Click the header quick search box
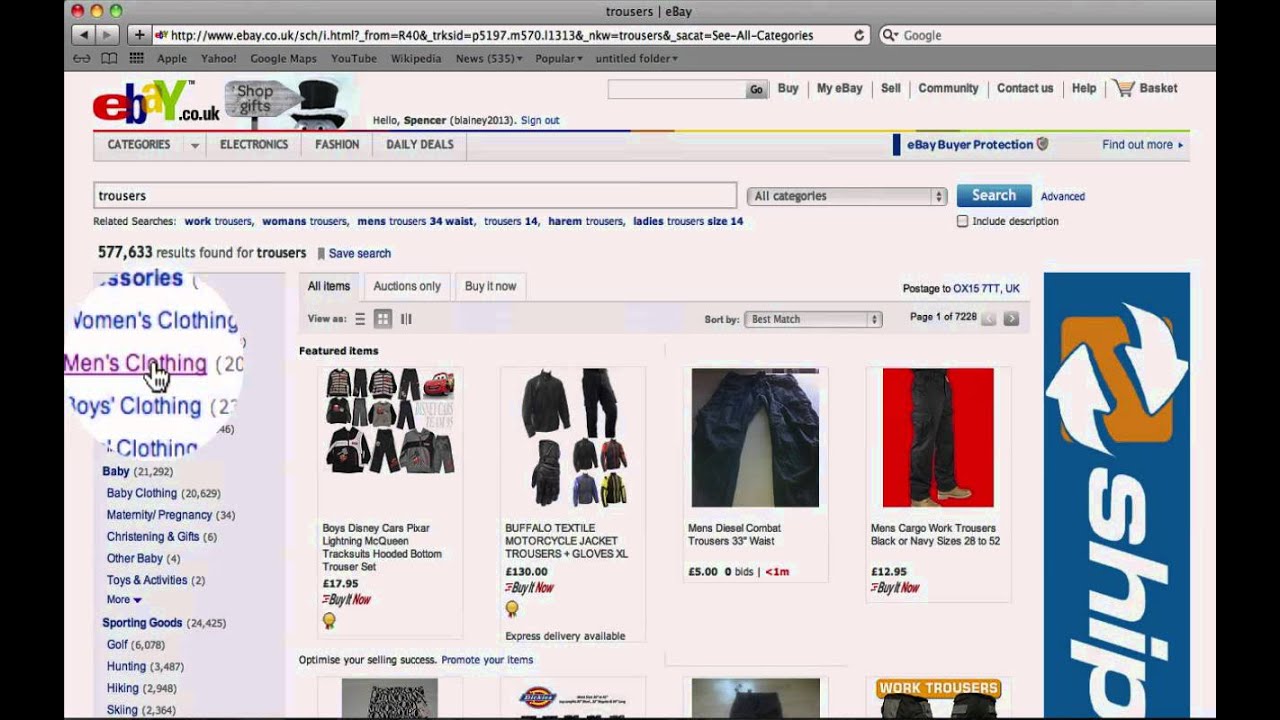 pos(677,90)
